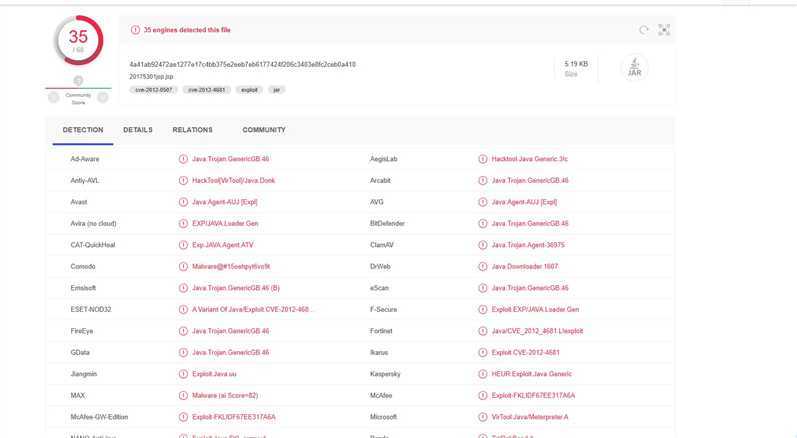Click CAT-QuickHeal's Exp.JAVA.Agent.ATV result
Image resolution: width=797 pixels, height=438 pixels.
point(223,245)
